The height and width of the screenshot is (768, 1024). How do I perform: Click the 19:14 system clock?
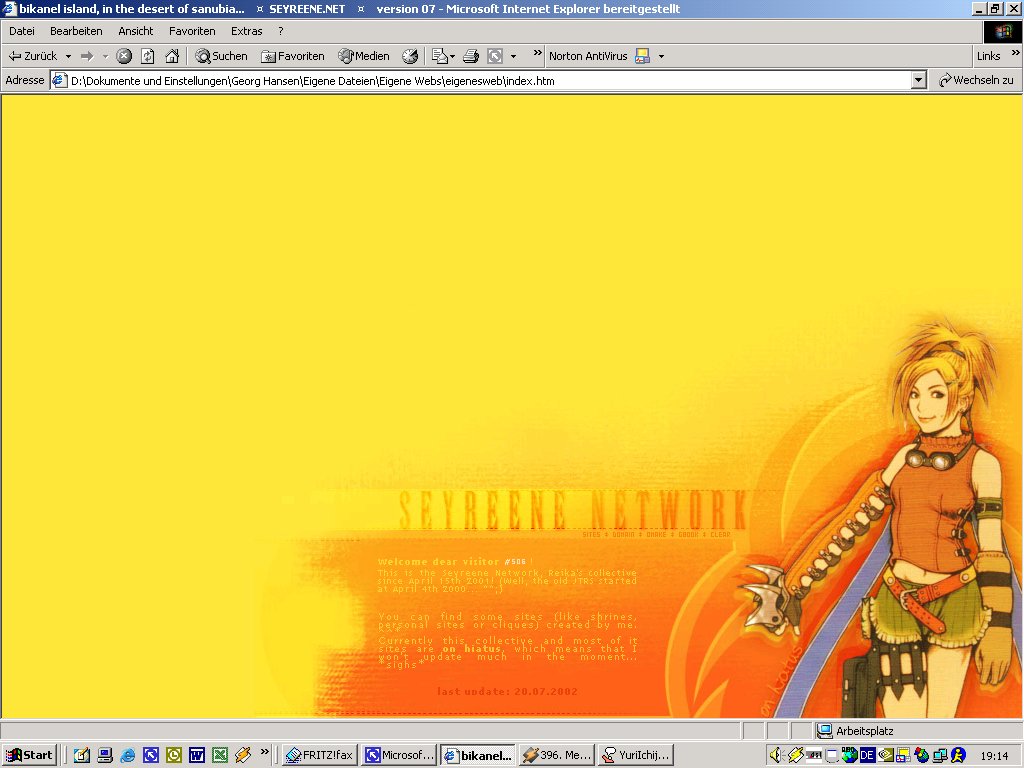coord(994,756)
